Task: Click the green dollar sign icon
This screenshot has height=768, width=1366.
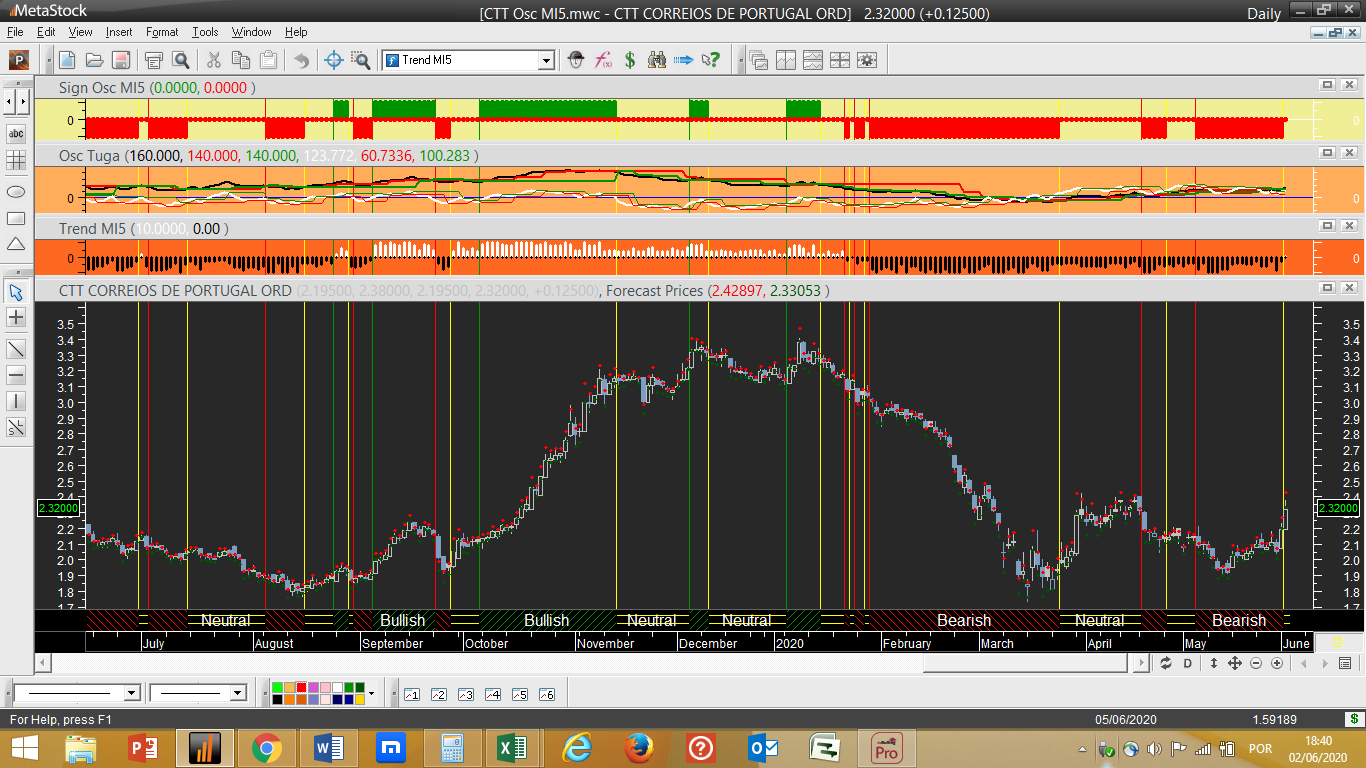Action: click(x=630, y=60)
